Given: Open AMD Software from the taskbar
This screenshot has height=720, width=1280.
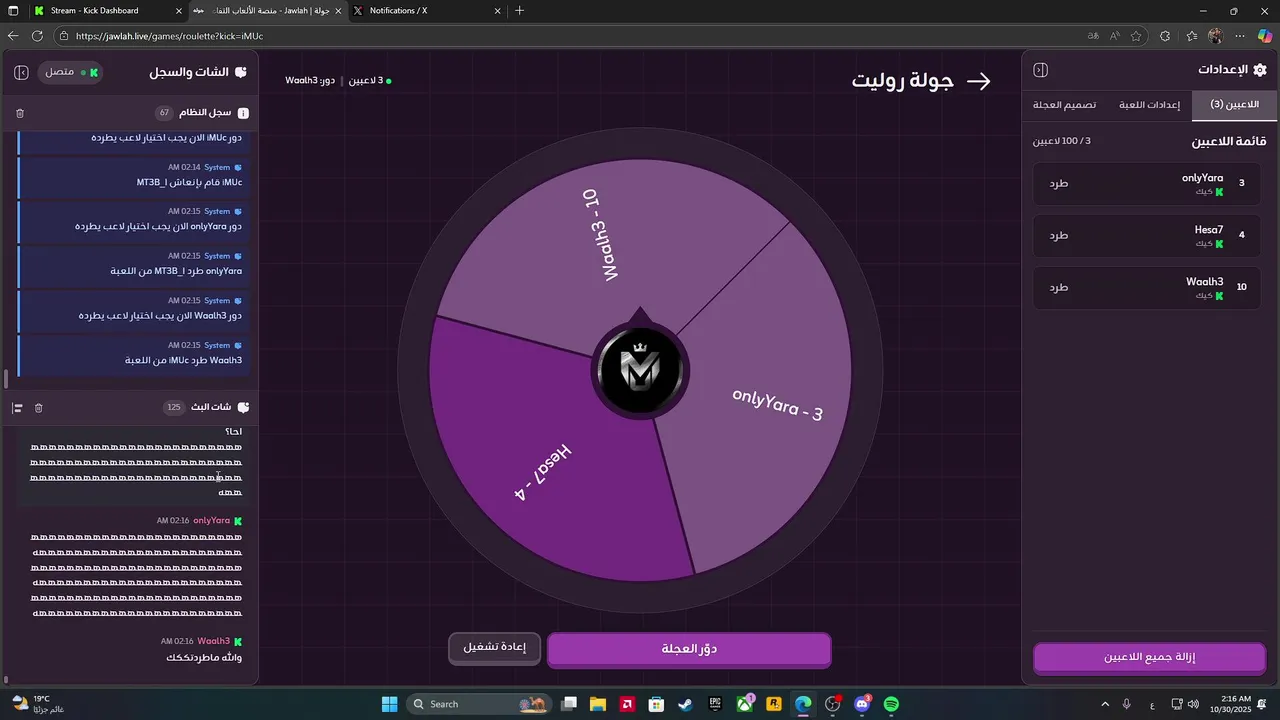Looking at the screenshot, I should [x=627, y=704].
